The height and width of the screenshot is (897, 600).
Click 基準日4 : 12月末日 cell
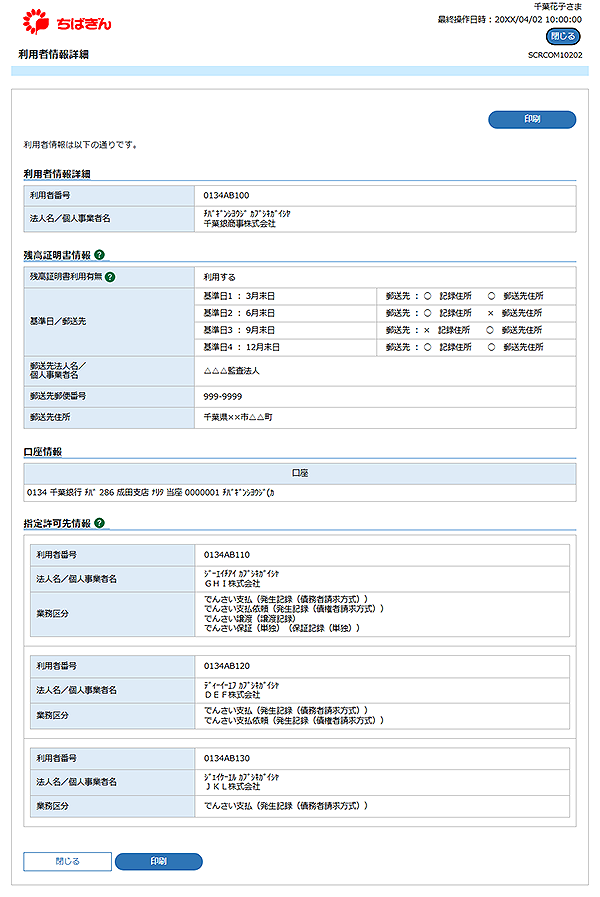pos(285,347)
